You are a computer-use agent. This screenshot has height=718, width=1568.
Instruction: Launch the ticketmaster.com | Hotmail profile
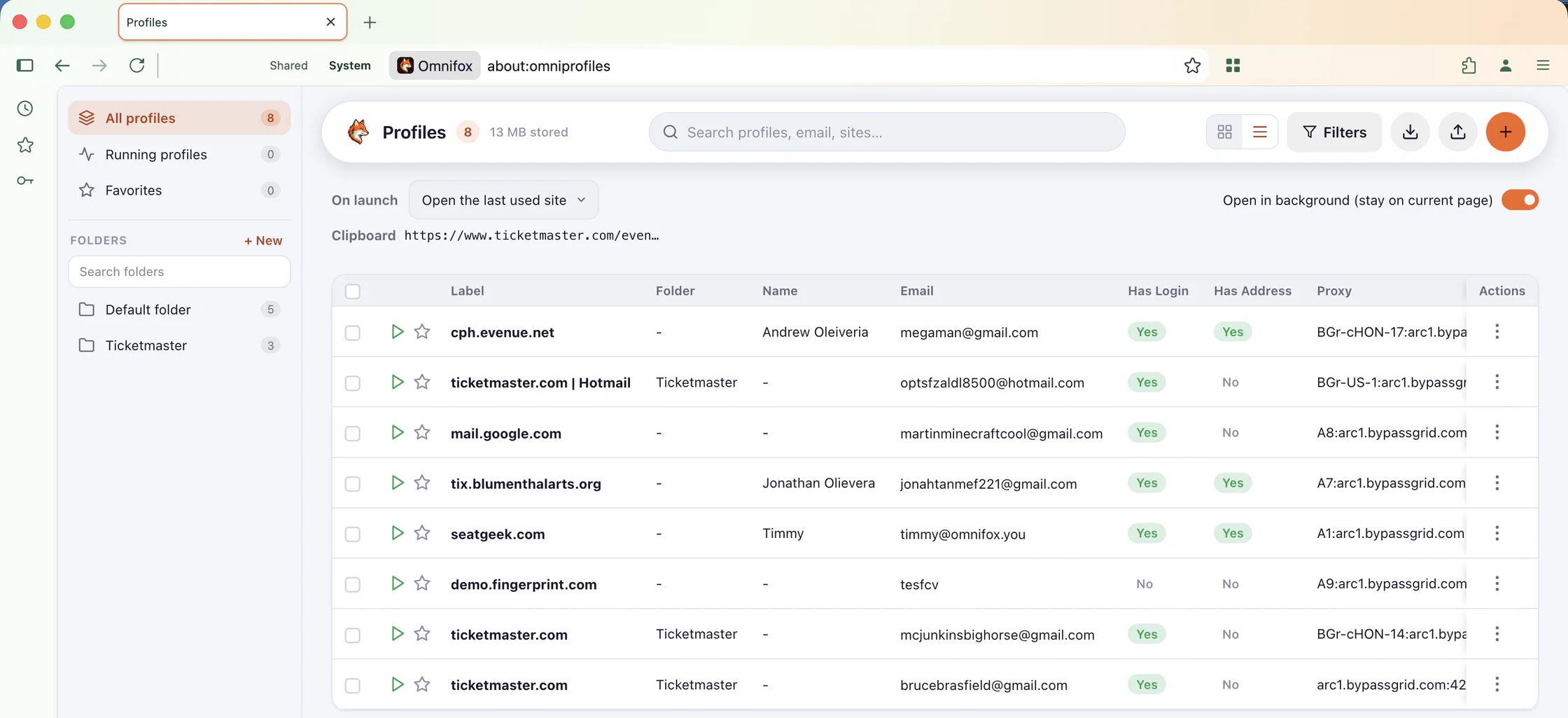click(397, 382)
